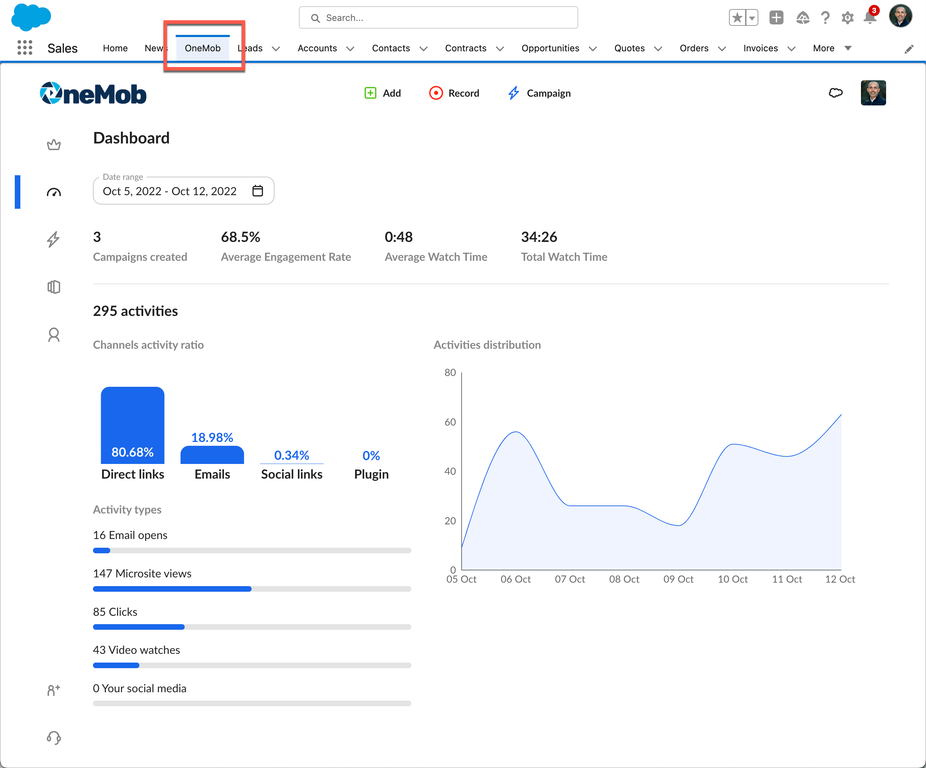This screenshot has height=768, width=926.
Task: Click the Salesforce cloud icon in OneMob header
Action: tap(836, 93)
